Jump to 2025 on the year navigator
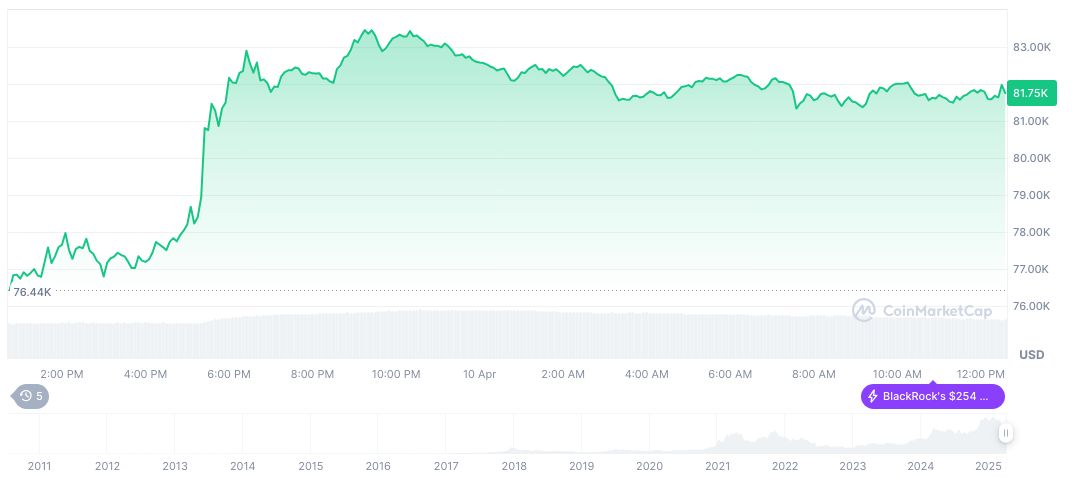 988,466
